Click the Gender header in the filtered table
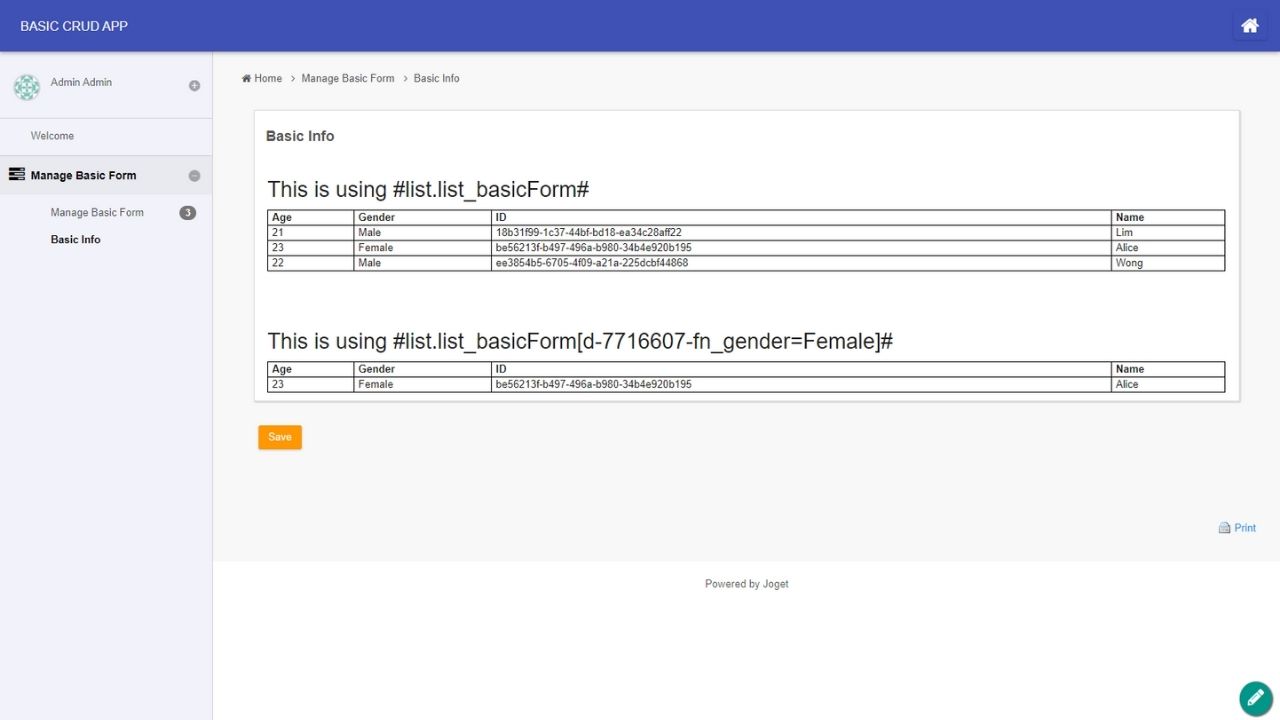This screenshot has height=720, width=1280. [x=376, y=369]
